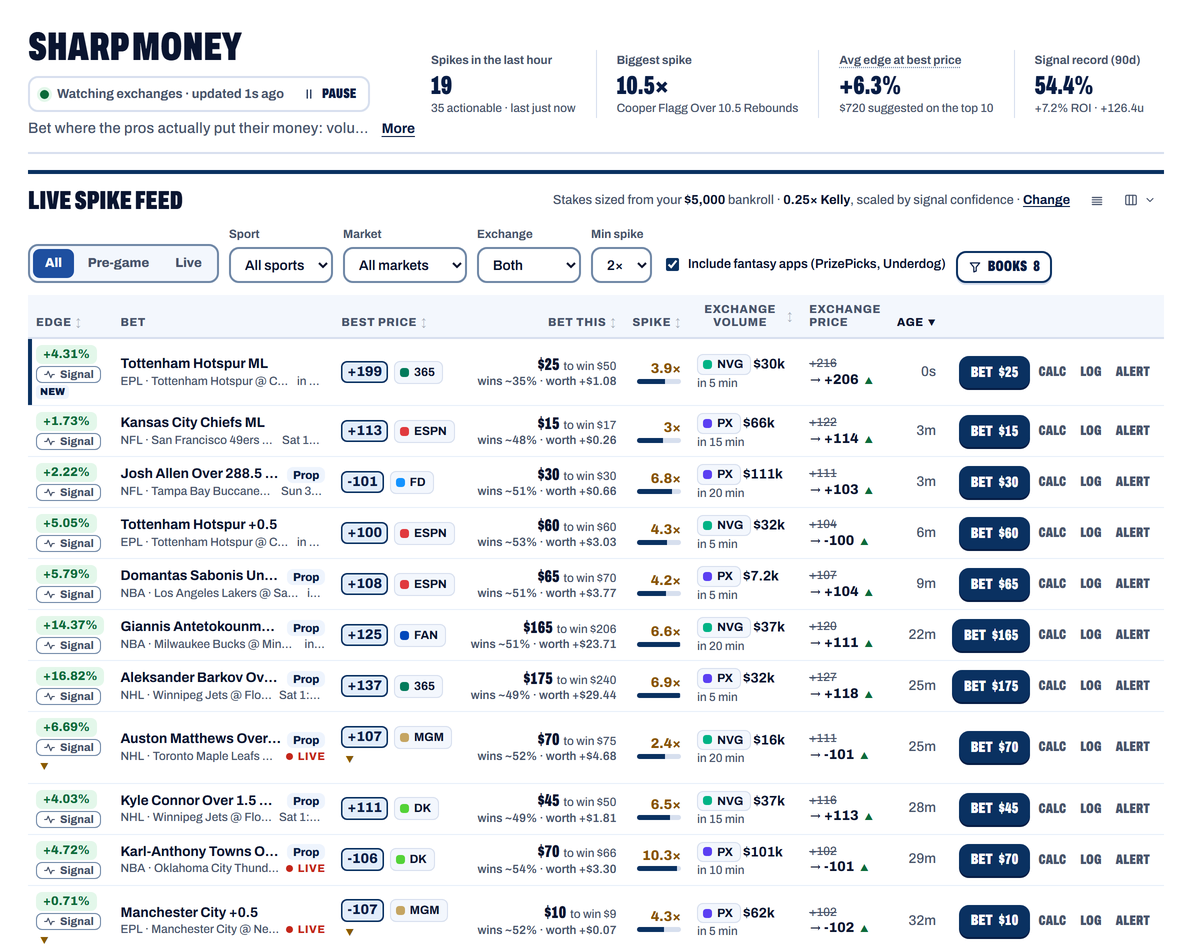Image resolution: width=1192 pixels, height=947 pixels.
Task: Open CALC for Manchester City +0.5
Action: 1052,920
